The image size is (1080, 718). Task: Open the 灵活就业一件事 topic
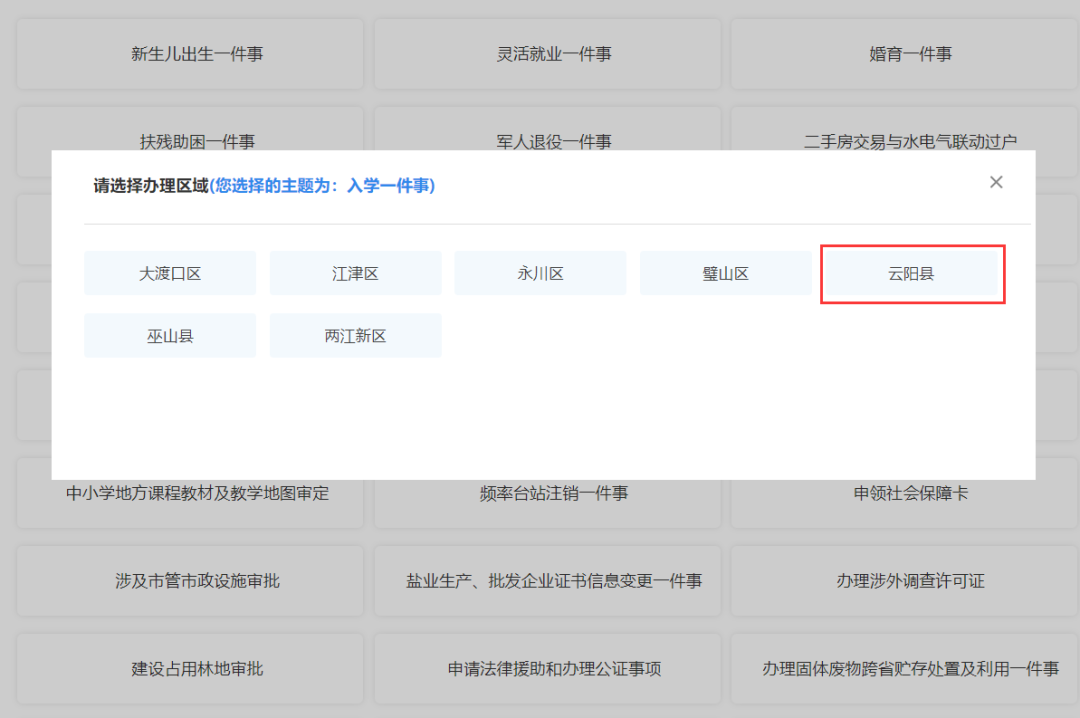[x=547, y=54]
